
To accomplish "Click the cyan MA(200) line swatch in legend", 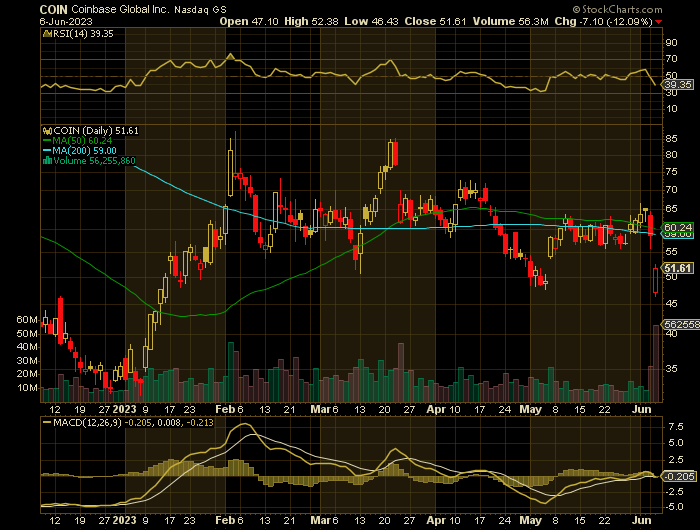I will tap(47, 151).
